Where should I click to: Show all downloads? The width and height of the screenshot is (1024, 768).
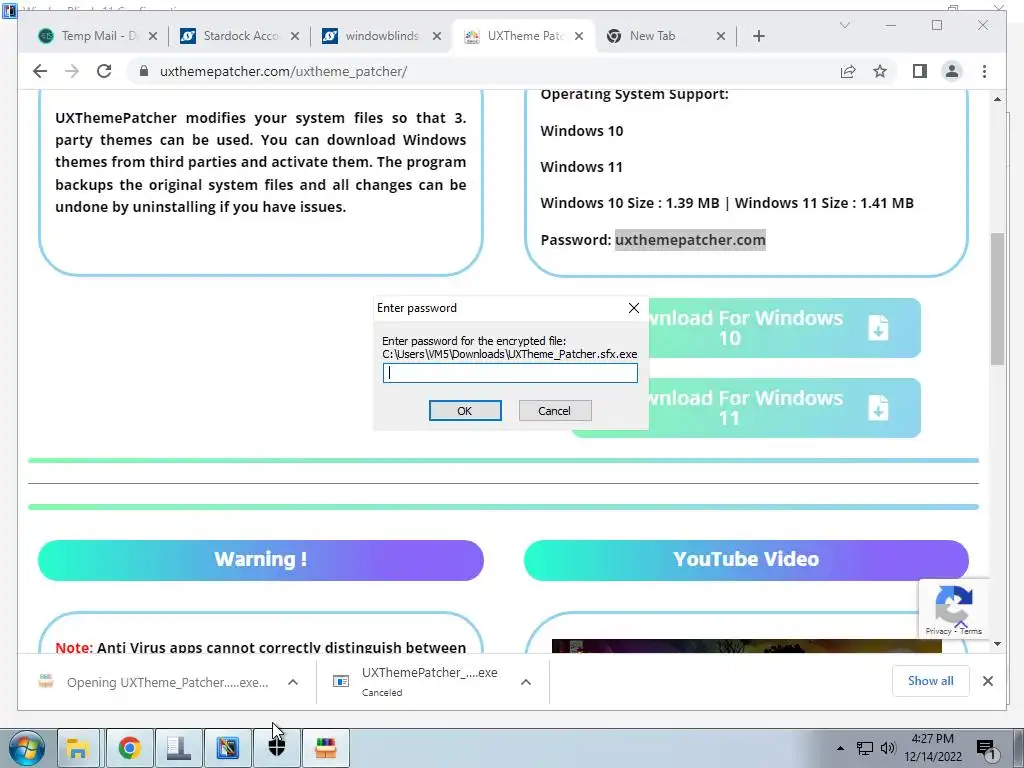coord(931,681)
